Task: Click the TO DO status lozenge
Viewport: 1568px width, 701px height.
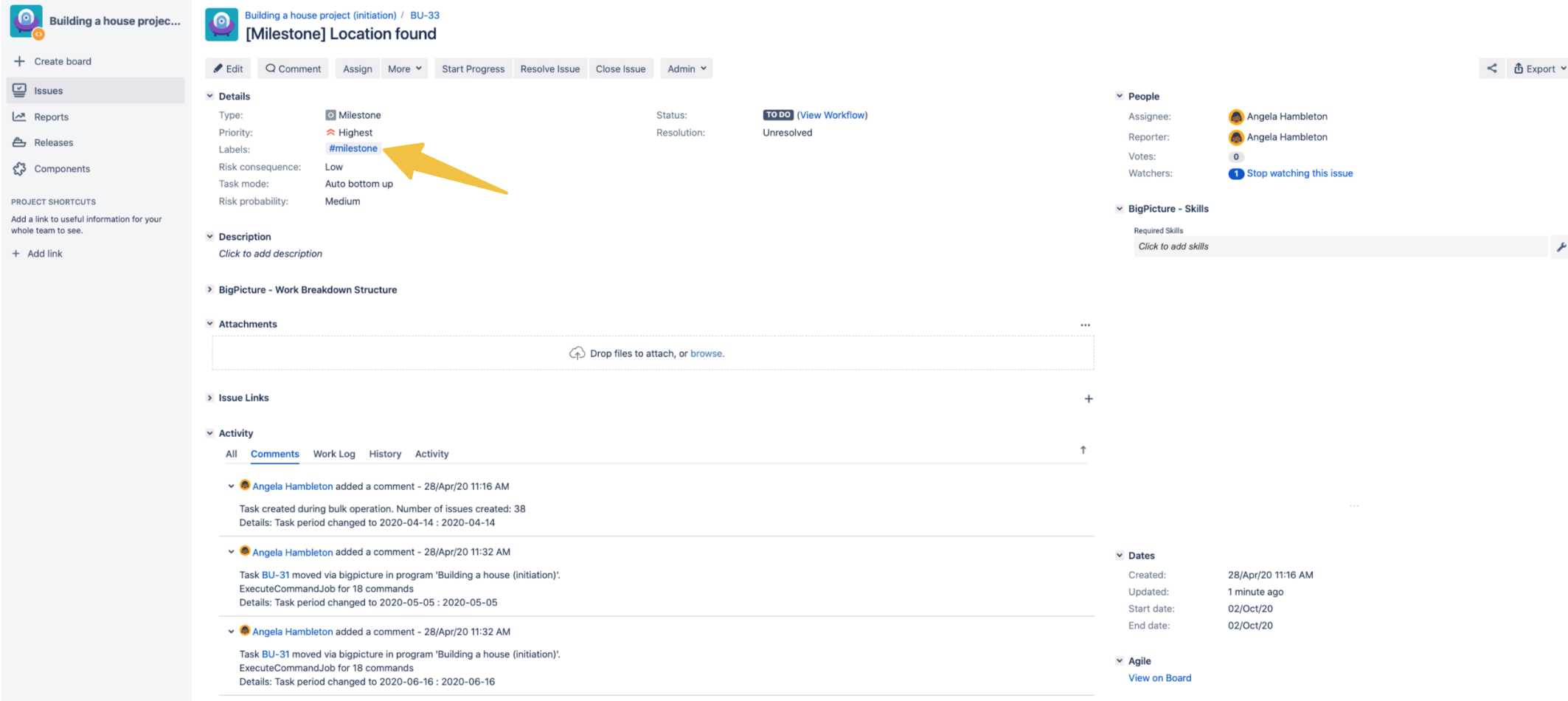Action: pos(778,114)
